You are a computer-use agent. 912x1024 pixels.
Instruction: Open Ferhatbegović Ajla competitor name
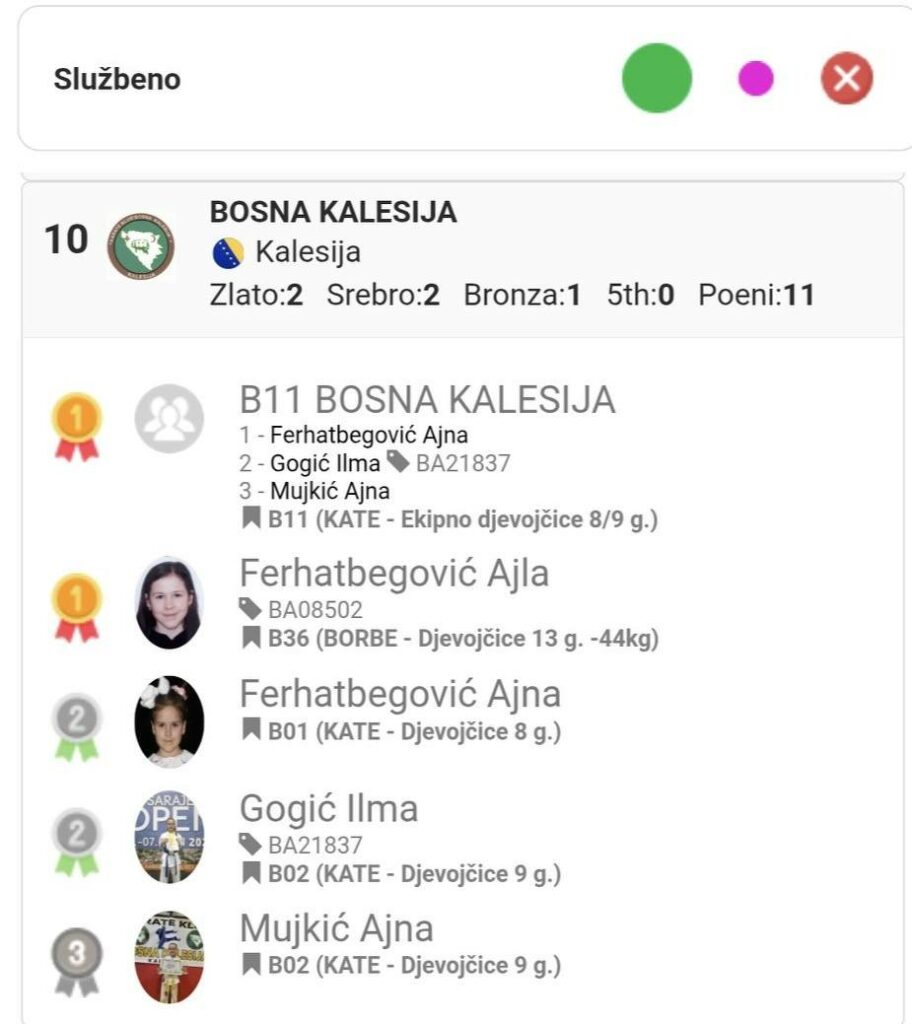point(394,573)
